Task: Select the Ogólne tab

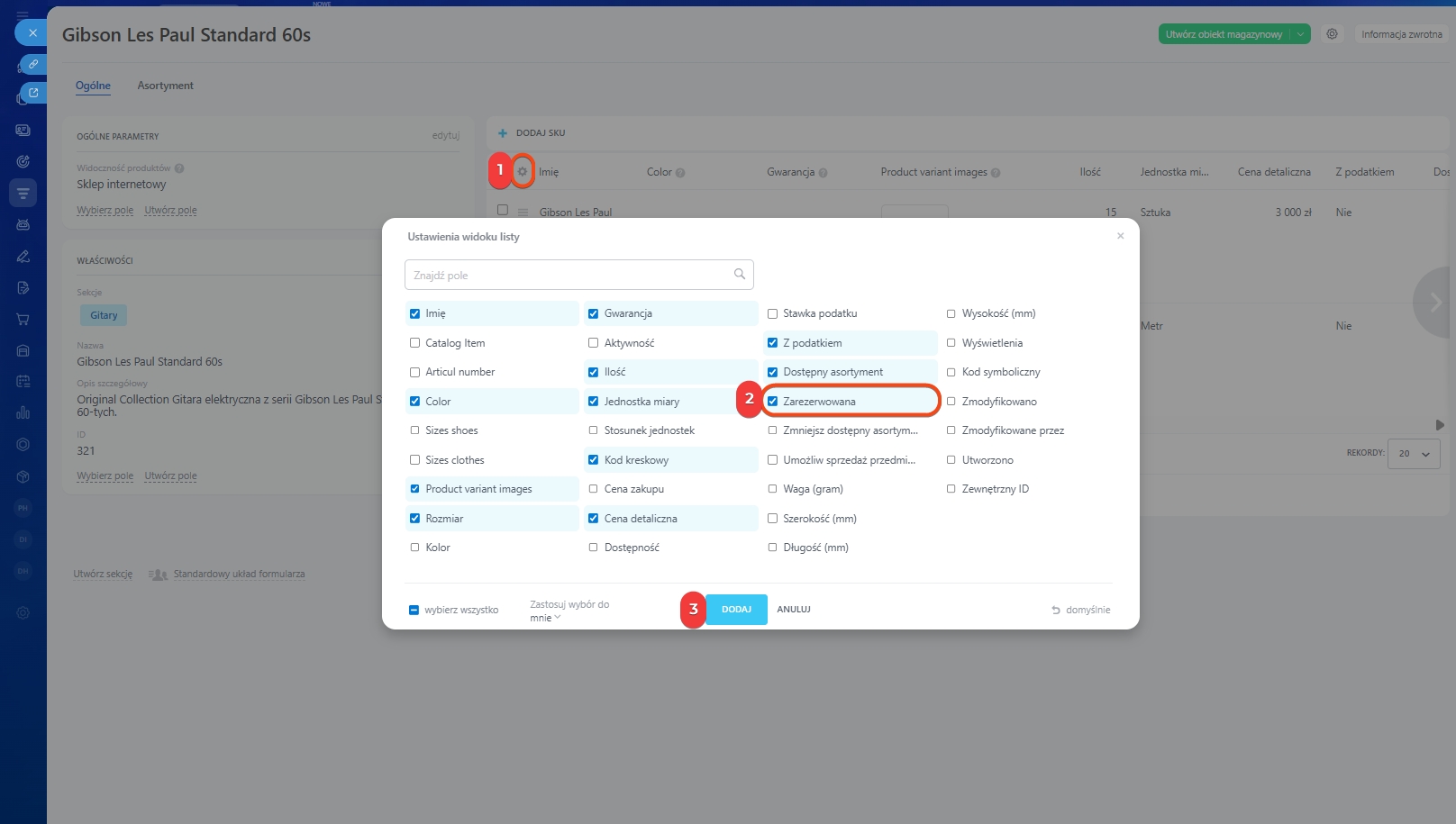Action: coord(93,86)
